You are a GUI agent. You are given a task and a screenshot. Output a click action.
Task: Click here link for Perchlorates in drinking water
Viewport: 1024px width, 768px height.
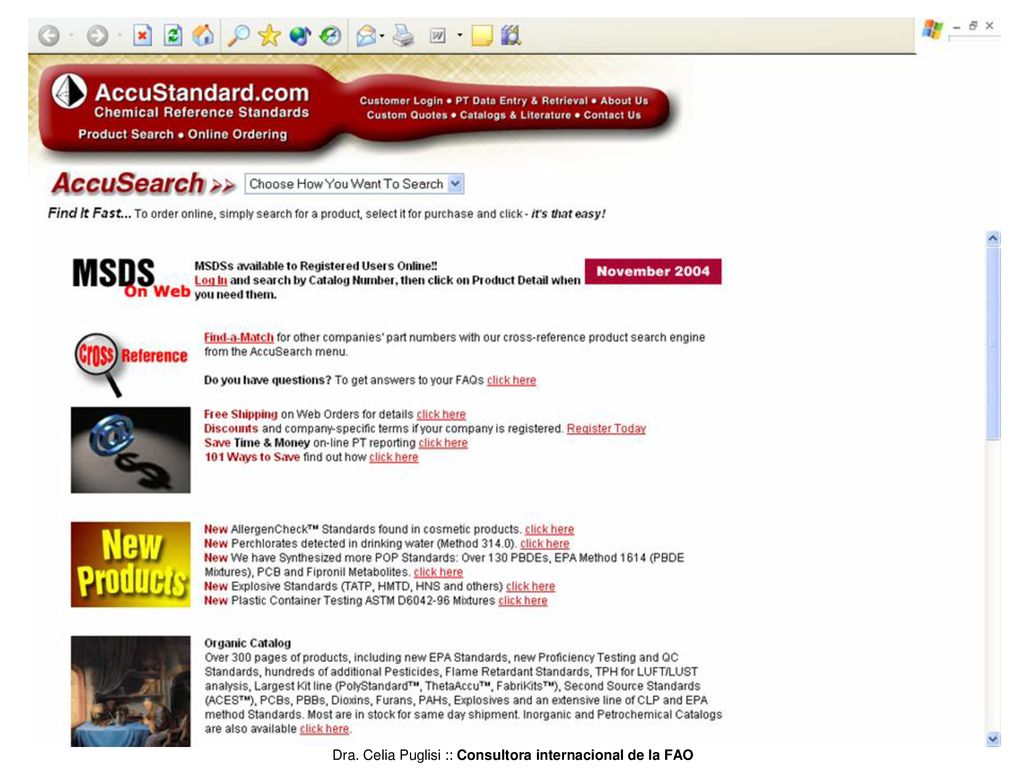click(x=545, y=544)
